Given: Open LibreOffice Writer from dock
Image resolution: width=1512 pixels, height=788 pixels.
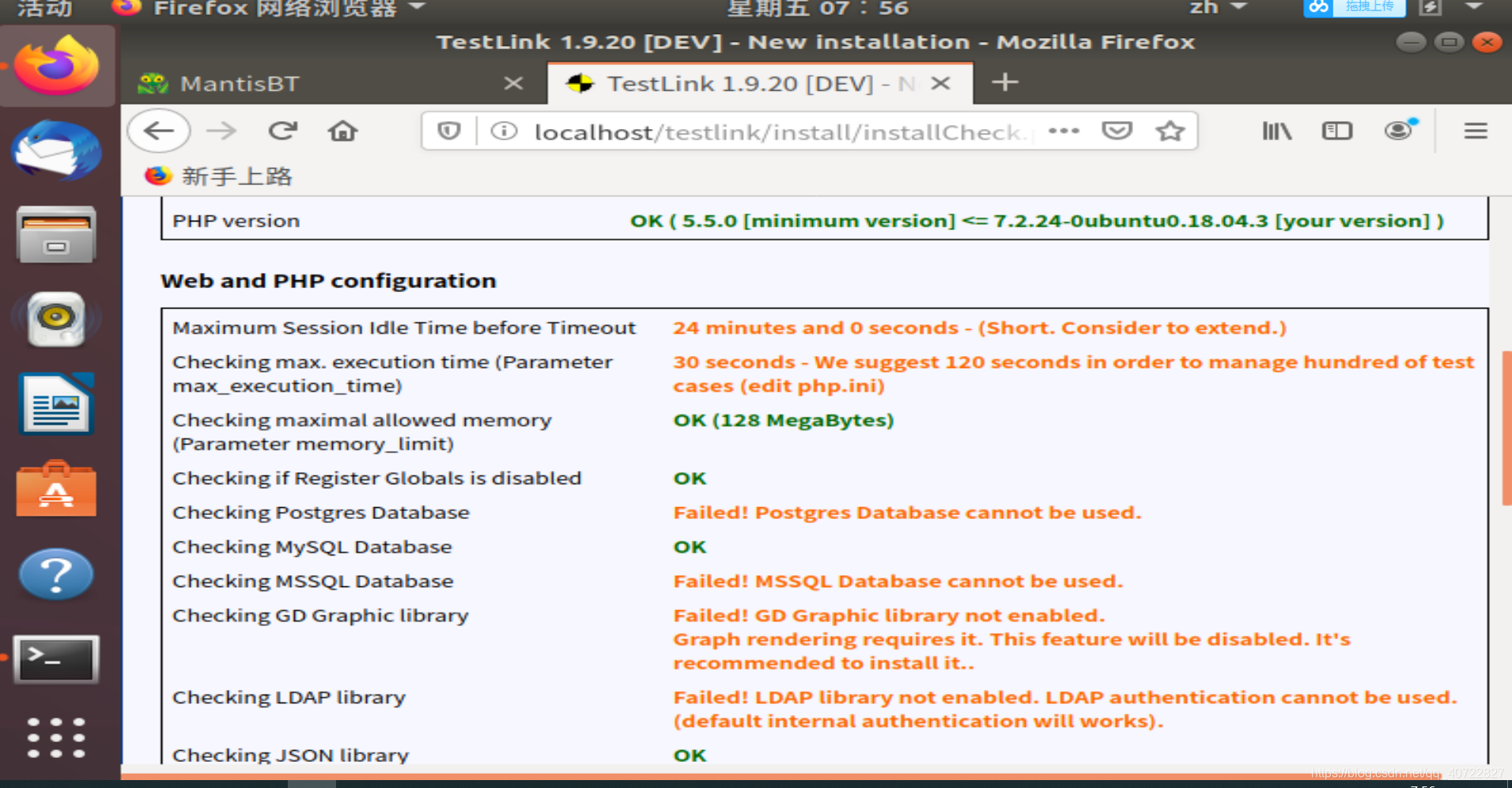Looking at the screenshot, I should click(56, 404).
